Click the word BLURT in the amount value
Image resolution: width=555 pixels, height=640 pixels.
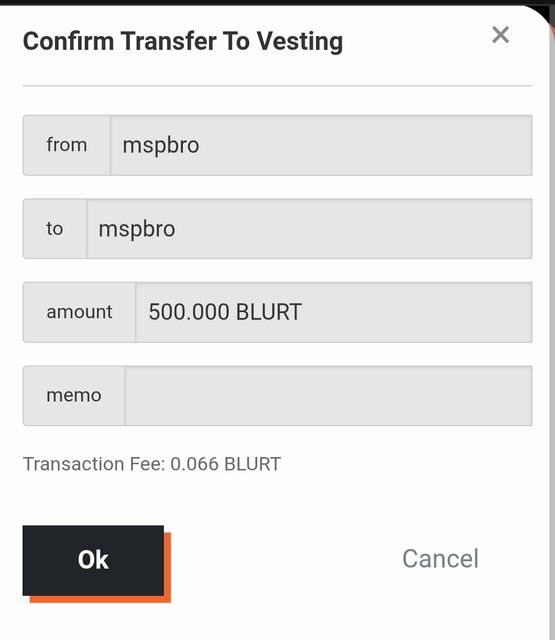coord(269,312)
